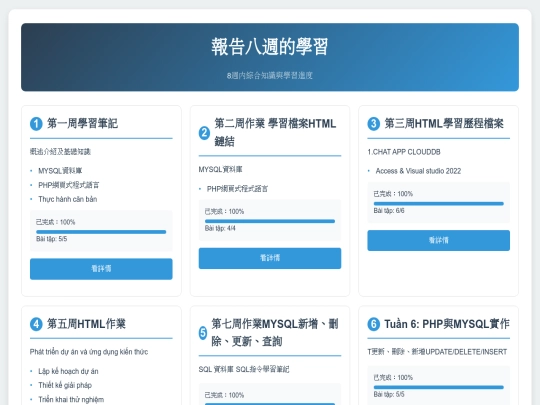Image resolution: width=540 pixels, height=405 pixels.
Task: Click MYSQL資料庫 description in card 2
Action: click(220, 169)
